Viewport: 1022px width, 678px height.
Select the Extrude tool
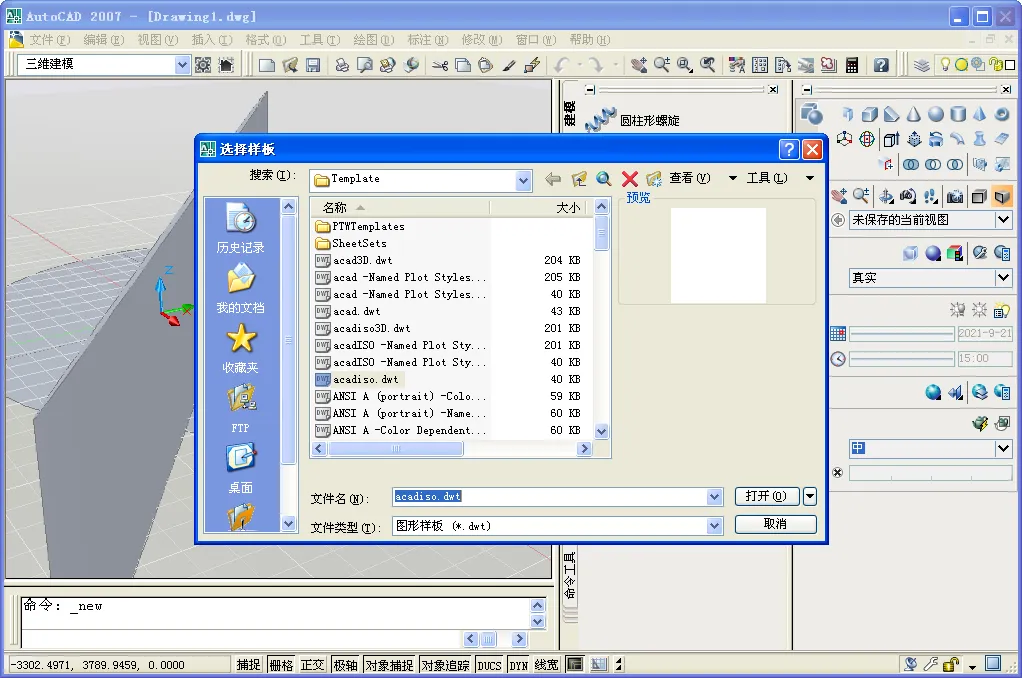pyautogui.click(x=892, y=138)
